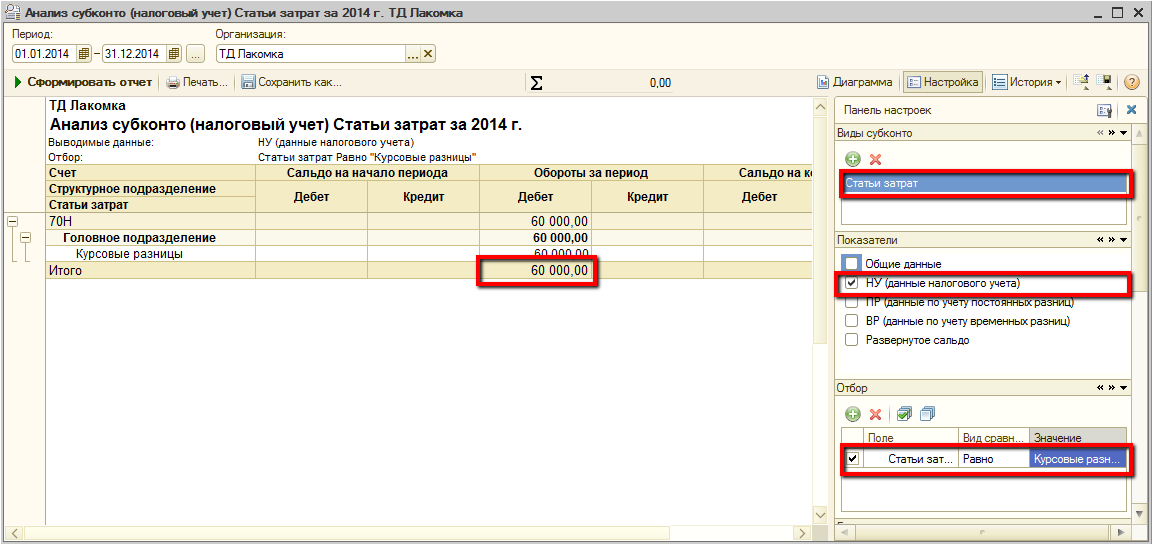
Task: Open the calendar for start date 01.01.2014
Action: [x=84, y=54]
